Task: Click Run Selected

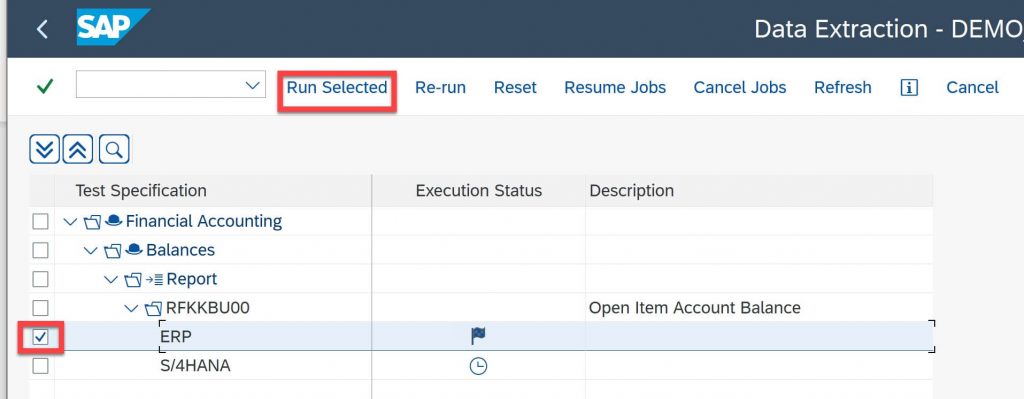Action: [337, 88]
